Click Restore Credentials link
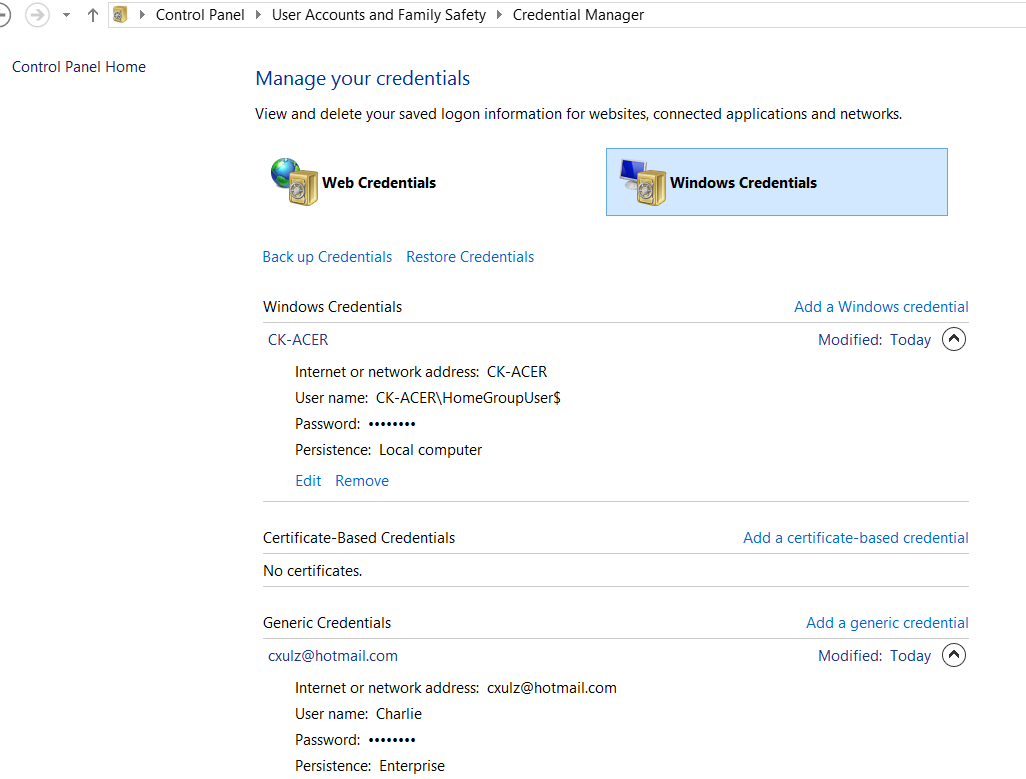This screenshot has width=1026, height=779. [x=470, y=257]
